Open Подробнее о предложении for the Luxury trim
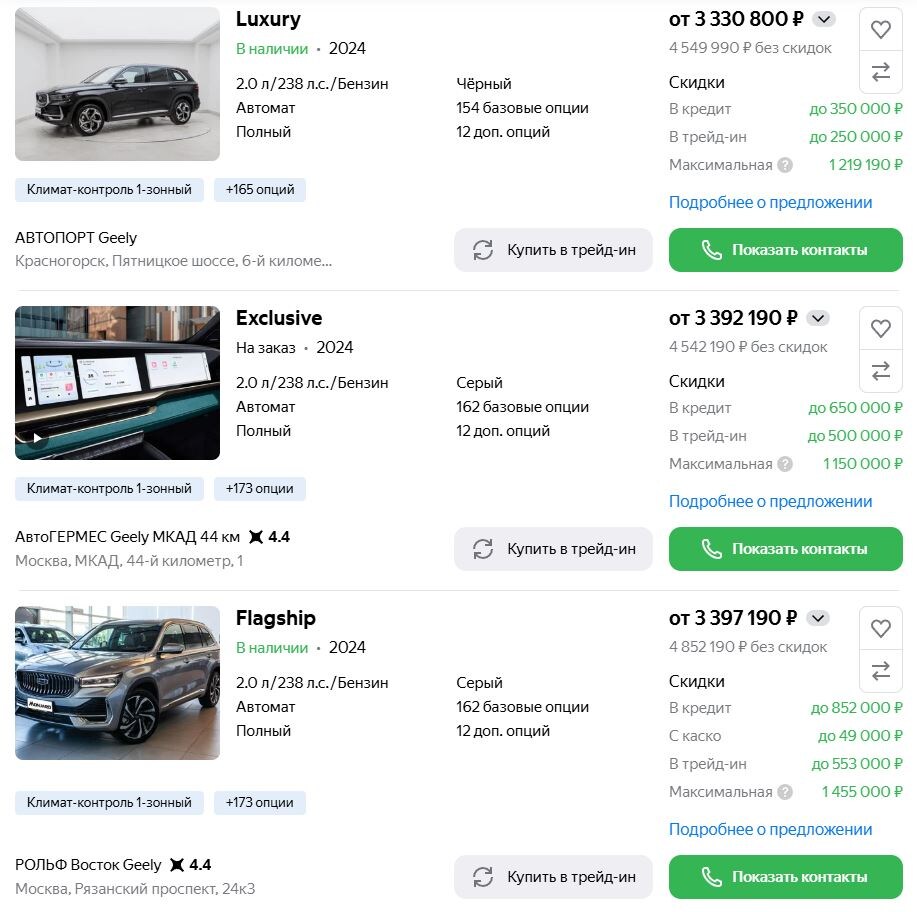 click(770, 202)
